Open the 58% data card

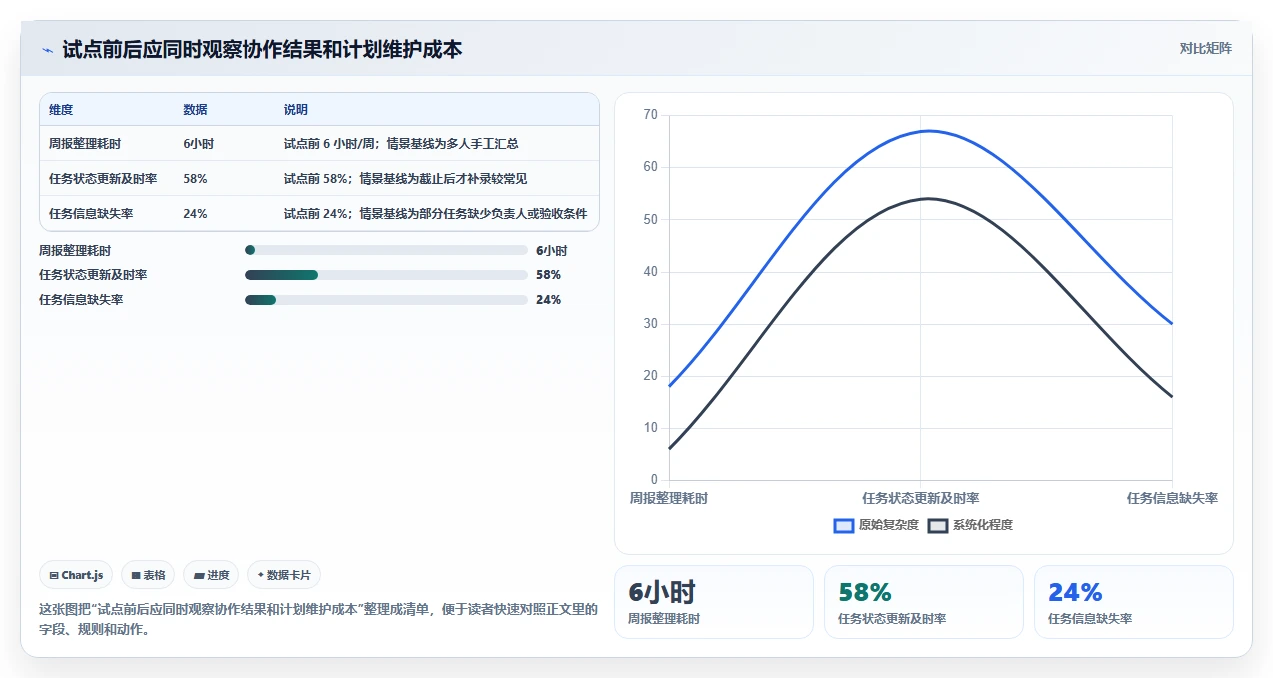924,602
